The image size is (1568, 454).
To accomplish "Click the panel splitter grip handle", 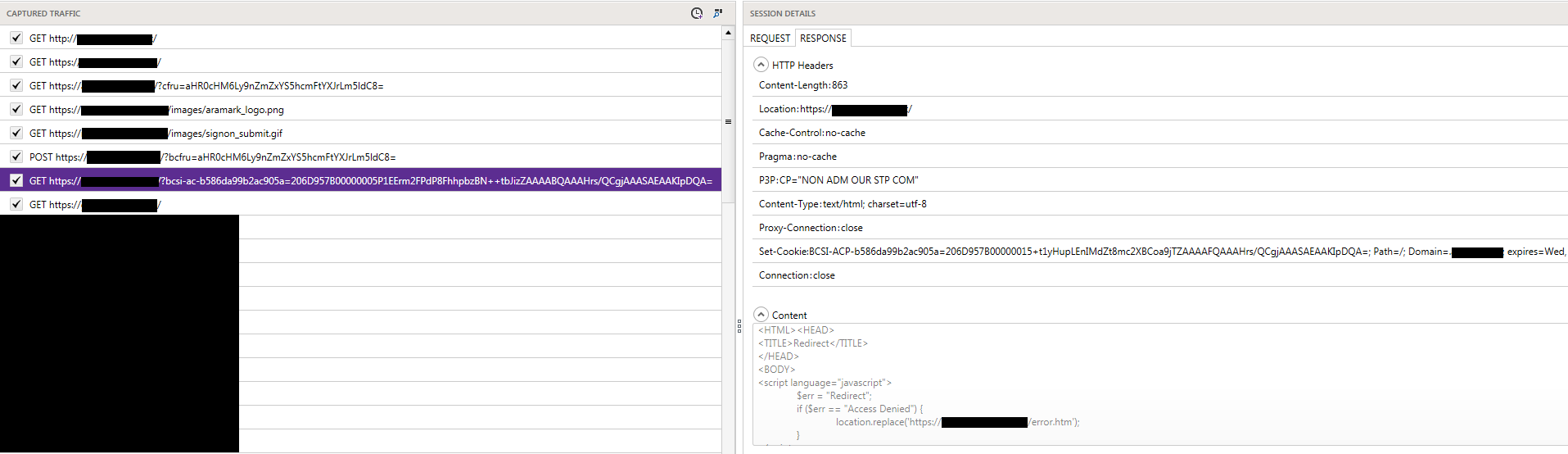I will point(739,326).
